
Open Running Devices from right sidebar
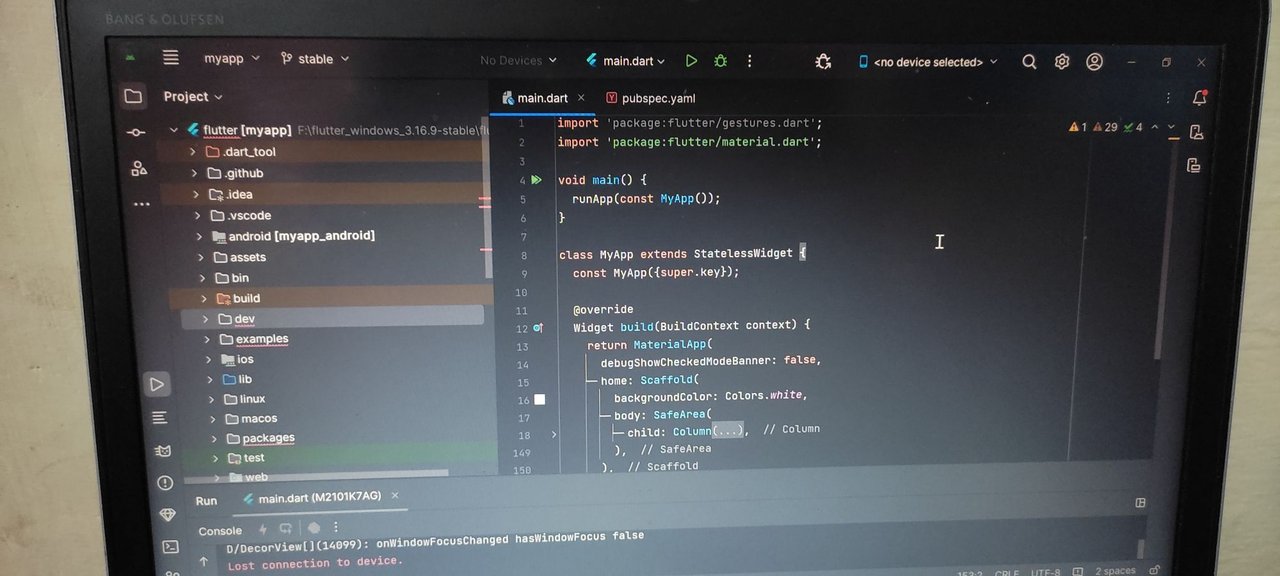pos(1193,165)
